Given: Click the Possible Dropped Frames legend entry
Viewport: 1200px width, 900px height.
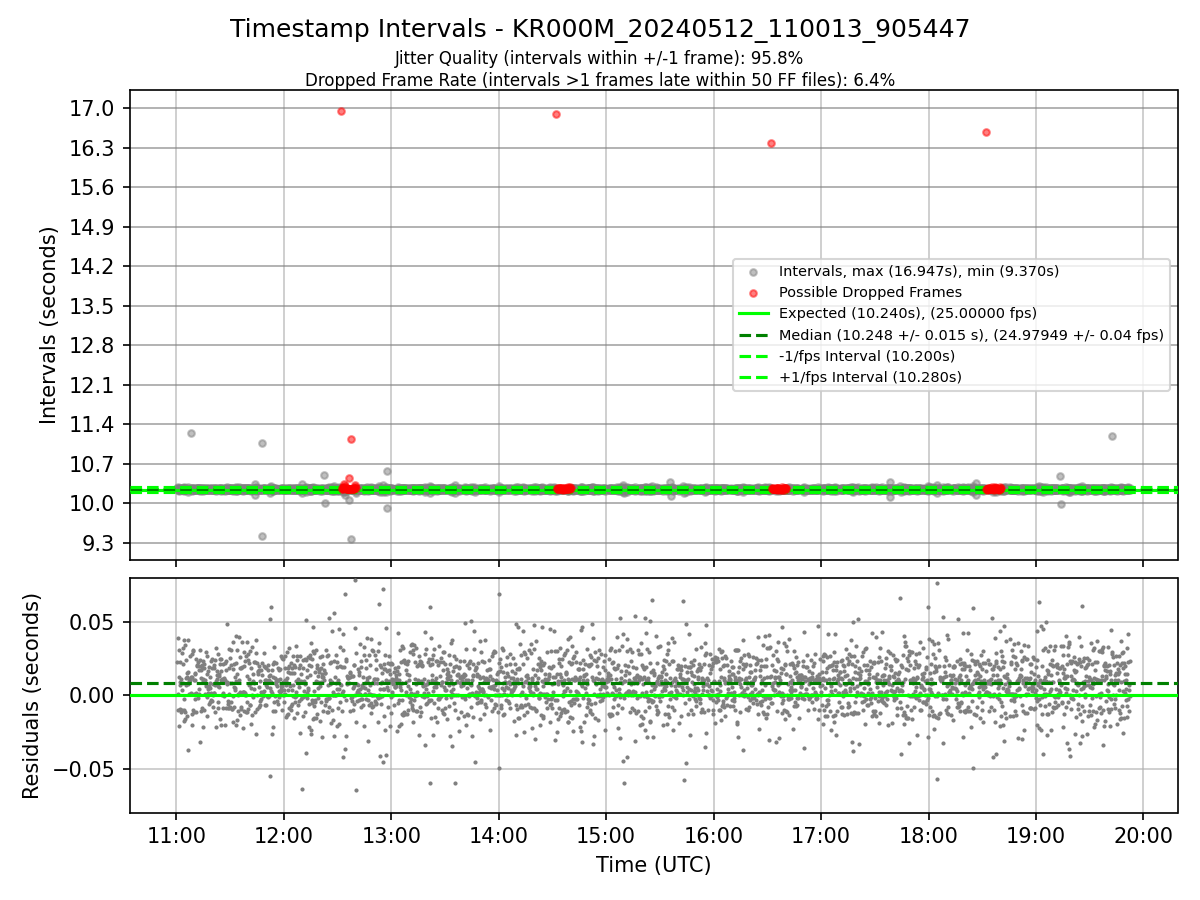Looking at the screenshot, I should pyautogui.click(x=870, y=292).
